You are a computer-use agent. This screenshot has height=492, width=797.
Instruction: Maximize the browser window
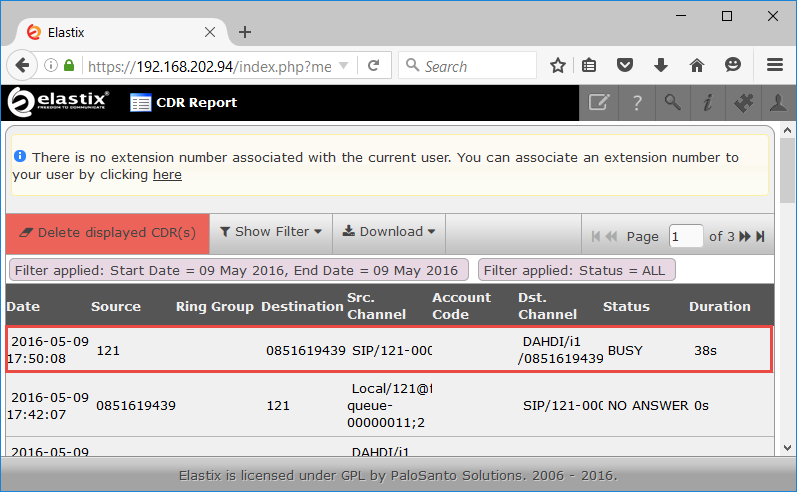click(727, 16)
